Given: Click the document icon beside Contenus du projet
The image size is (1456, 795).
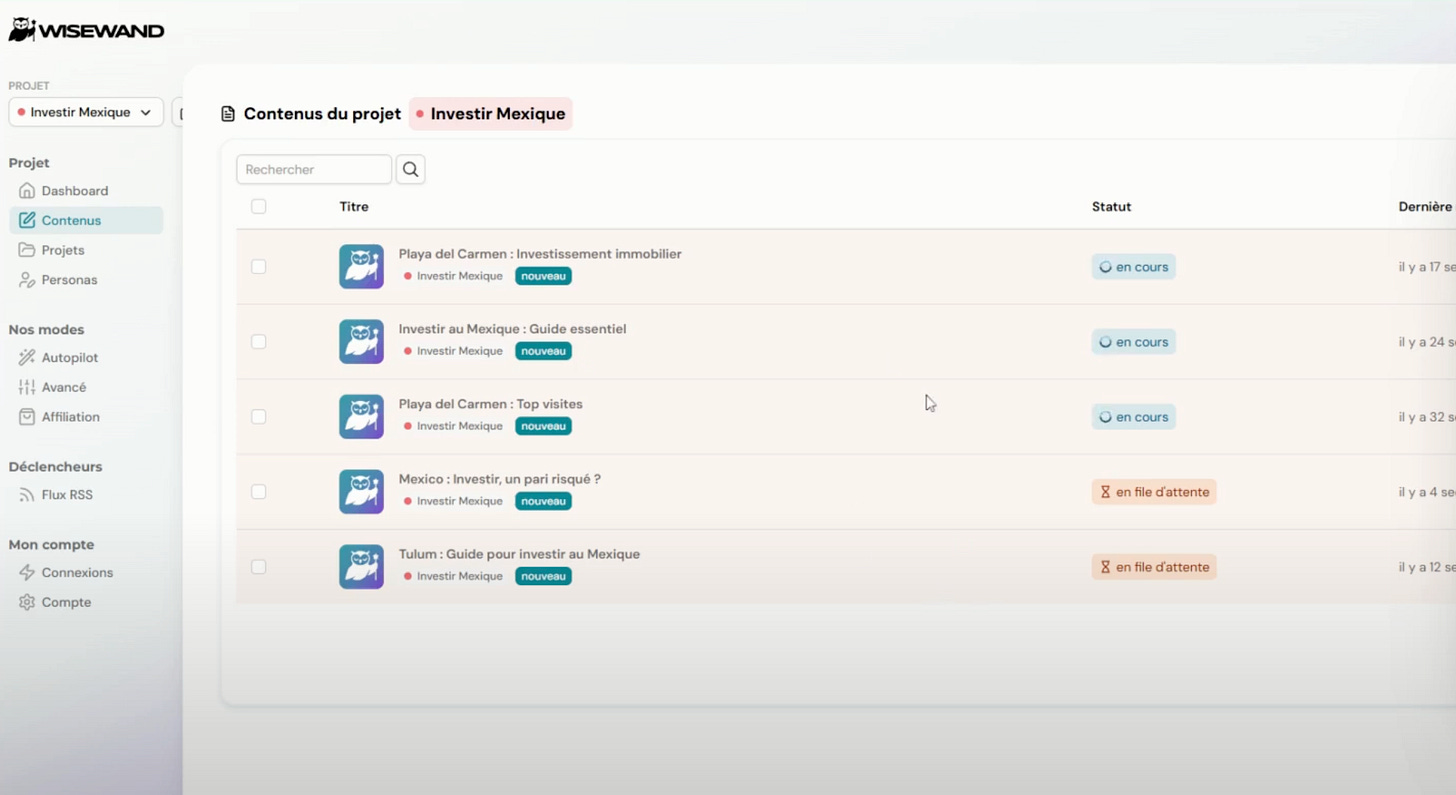Looking at the screenshot, I should 228,114.
